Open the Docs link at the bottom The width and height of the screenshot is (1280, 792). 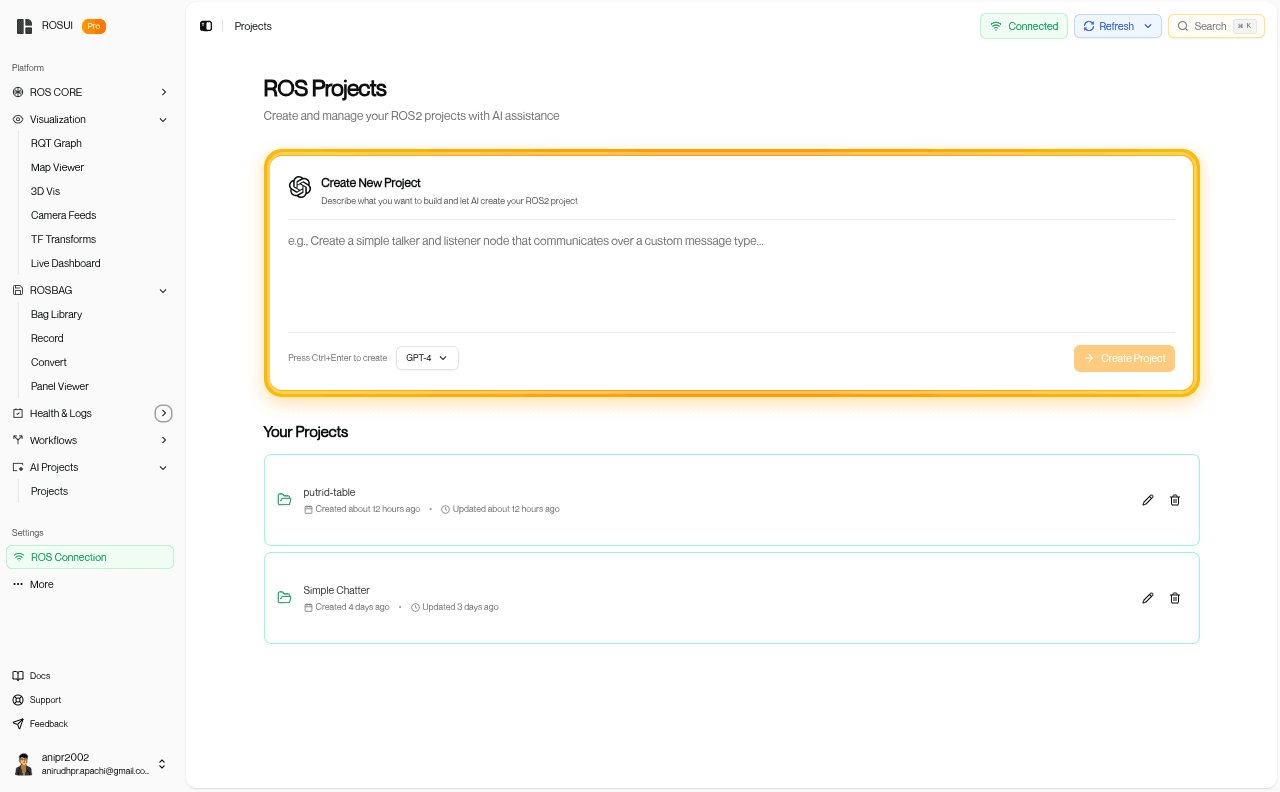click(x=40, y=675)
